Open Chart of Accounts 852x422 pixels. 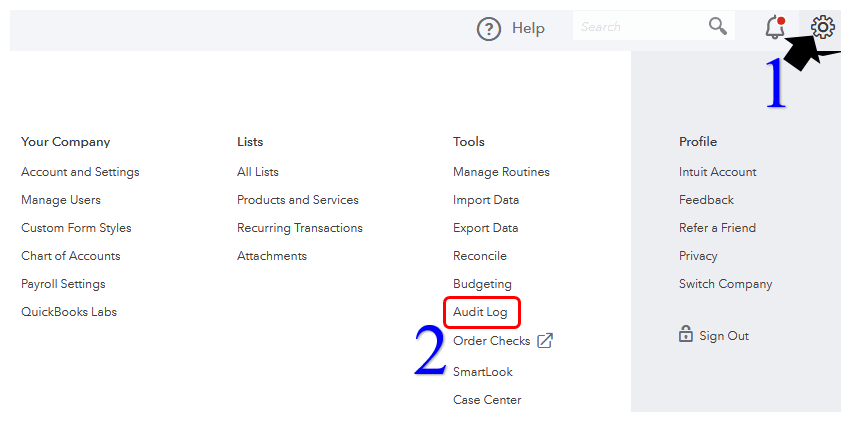(x=70, y=256)
